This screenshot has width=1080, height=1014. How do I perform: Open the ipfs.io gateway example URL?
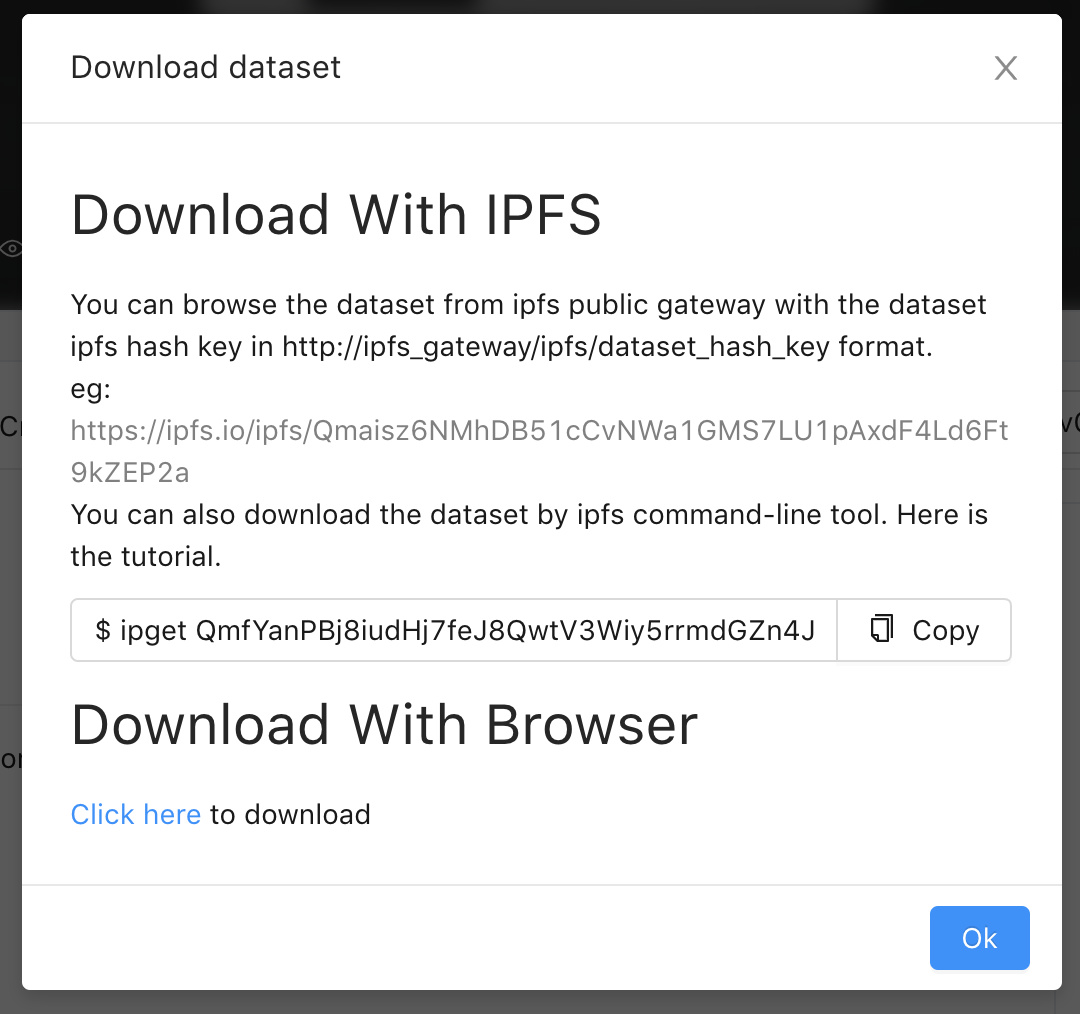click(540, 430)
